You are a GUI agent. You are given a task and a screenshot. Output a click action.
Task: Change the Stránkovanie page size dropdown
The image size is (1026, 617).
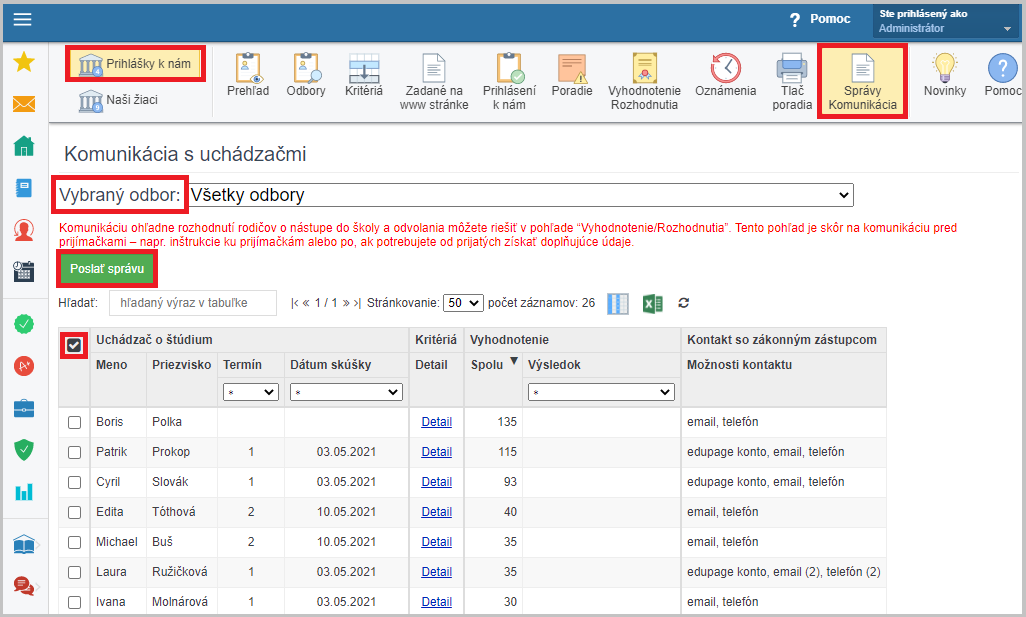tap(463, 303)
